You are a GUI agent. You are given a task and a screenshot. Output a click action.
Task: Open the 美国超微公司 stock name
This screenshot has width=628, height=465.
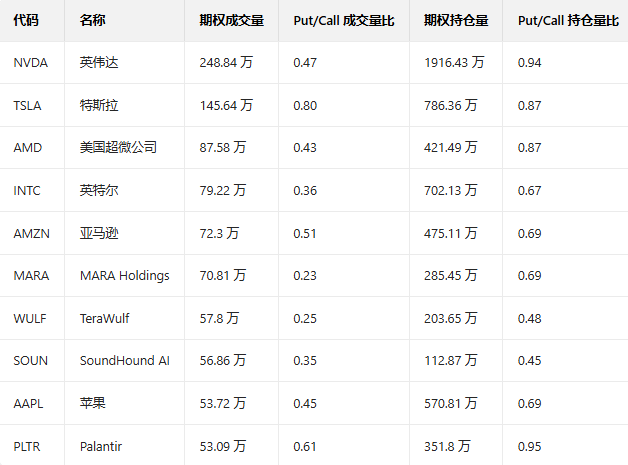[118, 147]
